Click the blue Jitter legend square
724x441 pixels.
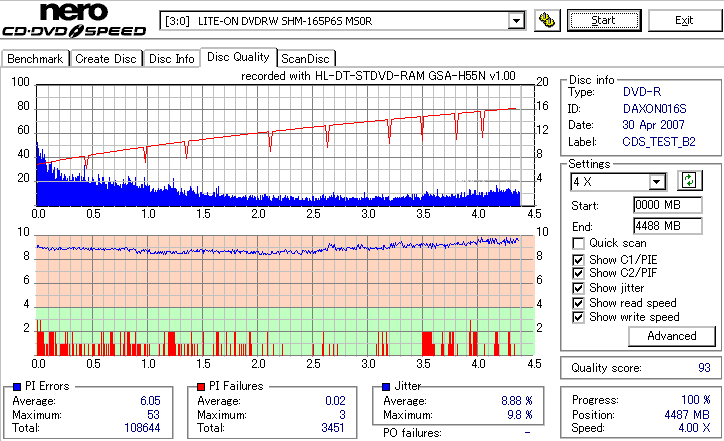click(x=386, y=387)
